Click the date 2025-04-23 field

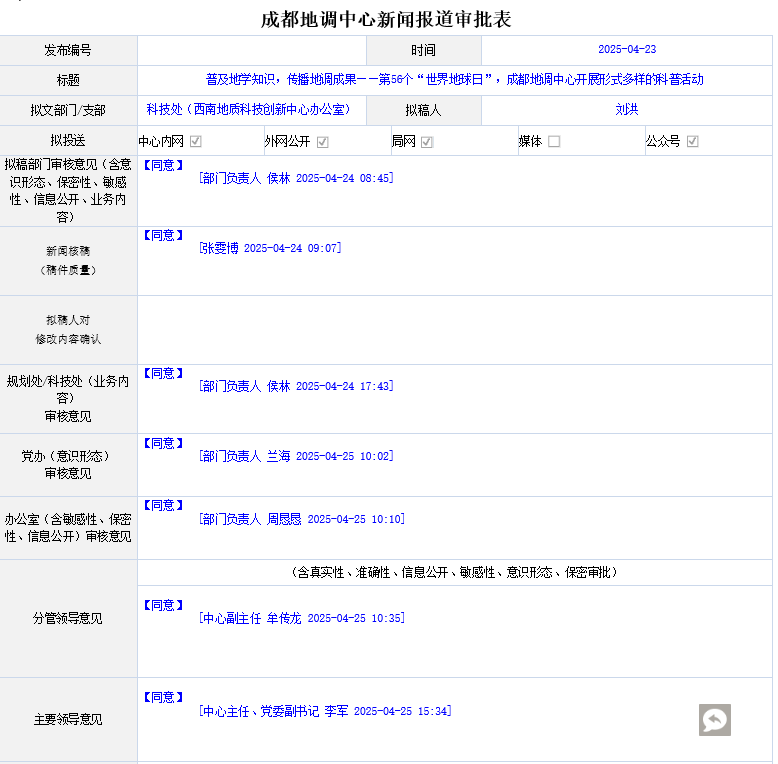point(627,50)
